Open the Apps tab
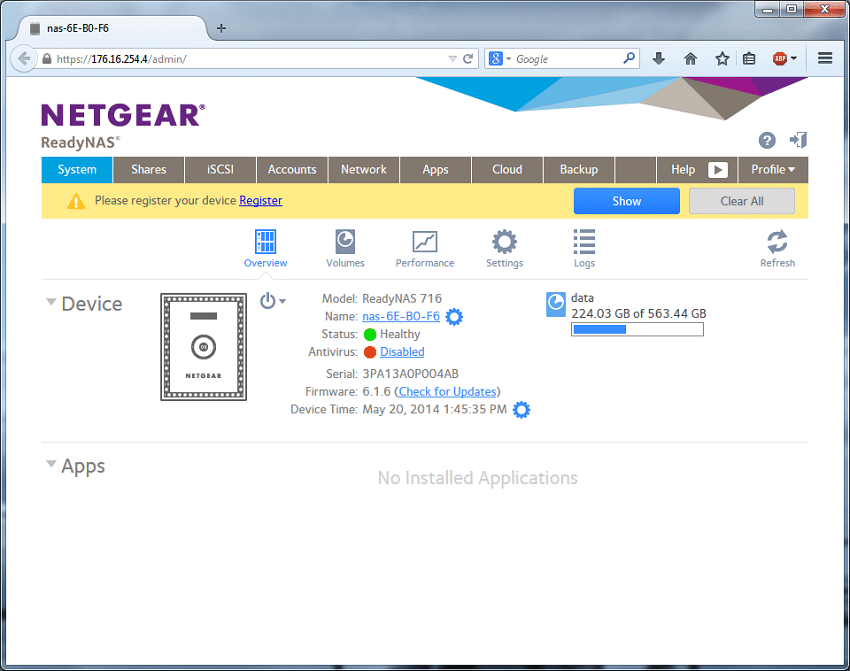 pos(435,170)
